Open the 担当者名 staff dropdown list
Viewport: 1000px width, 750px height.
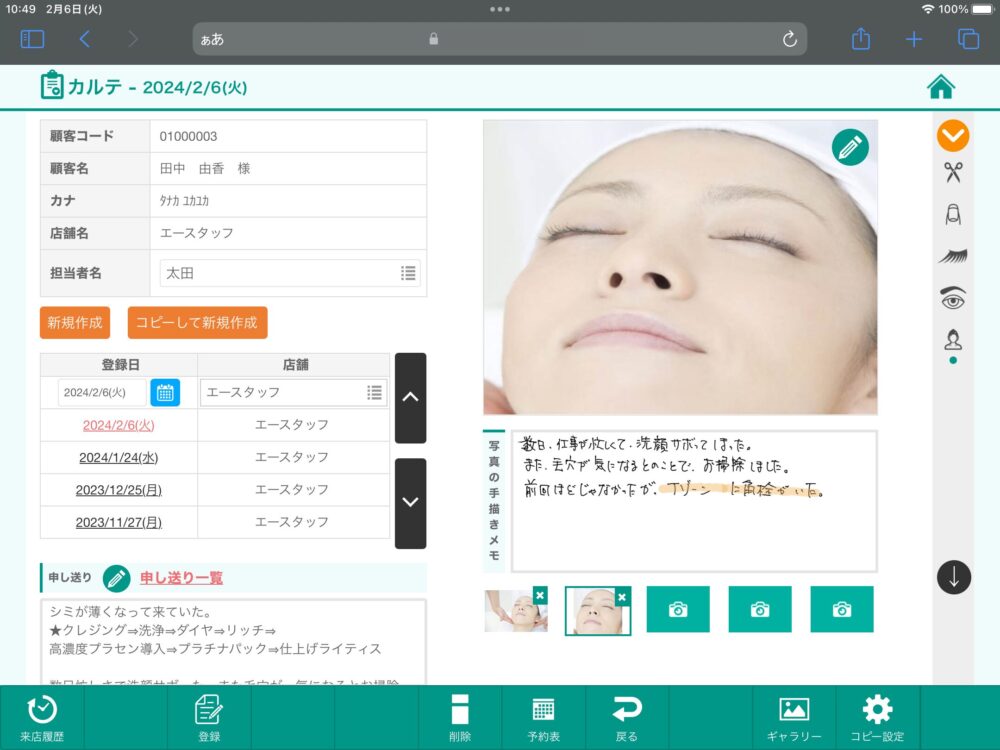click(x=408, y=273)
